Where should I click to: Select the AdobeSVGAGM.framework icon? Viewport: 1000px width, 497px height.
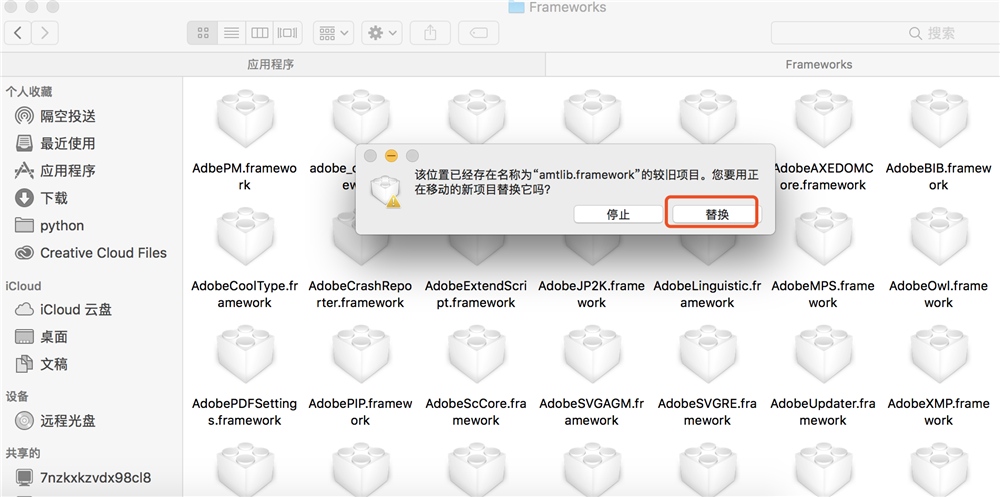tap(591, 355)
